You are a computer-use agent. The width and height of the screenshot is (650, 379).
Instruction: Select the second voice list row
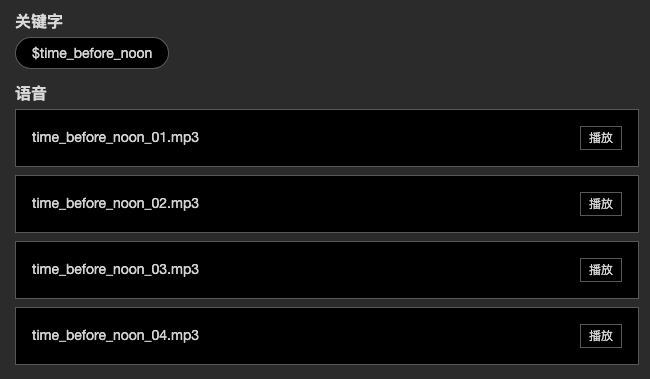point(327,204)
